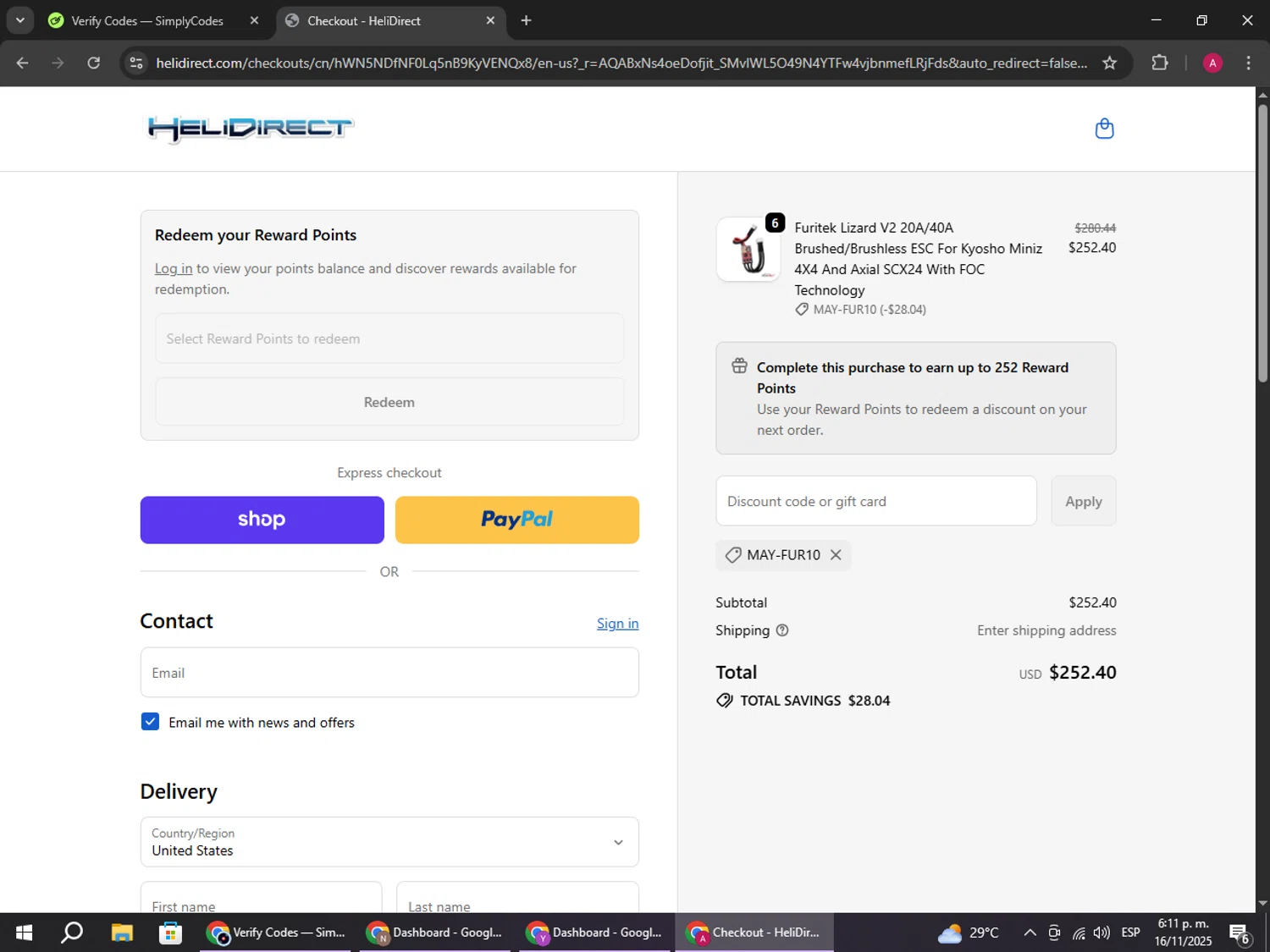
Task: Go back to the previous page
Action: tap(23, 63)
